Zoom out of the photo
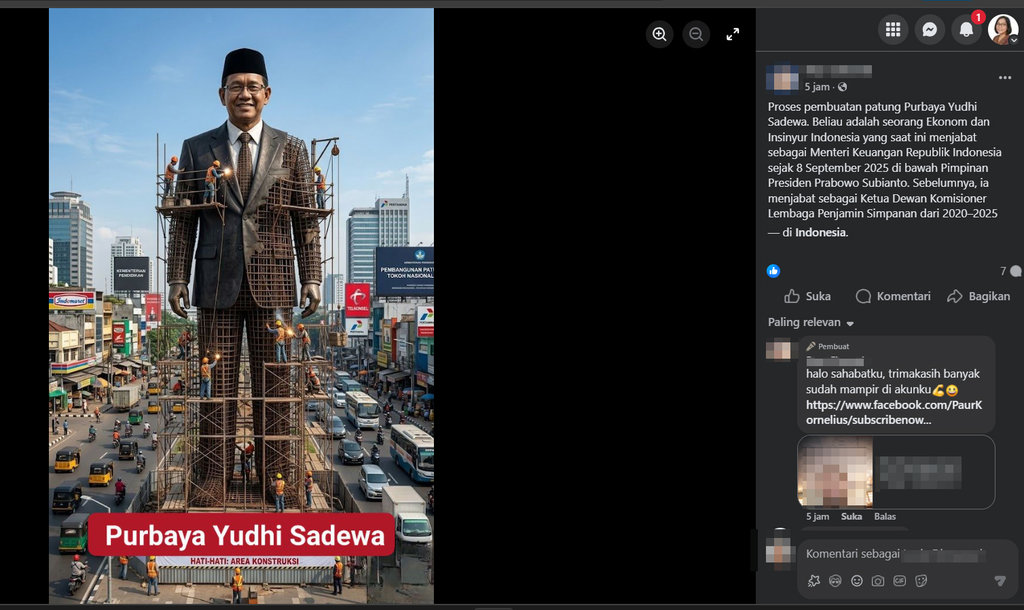 (696, 34)
